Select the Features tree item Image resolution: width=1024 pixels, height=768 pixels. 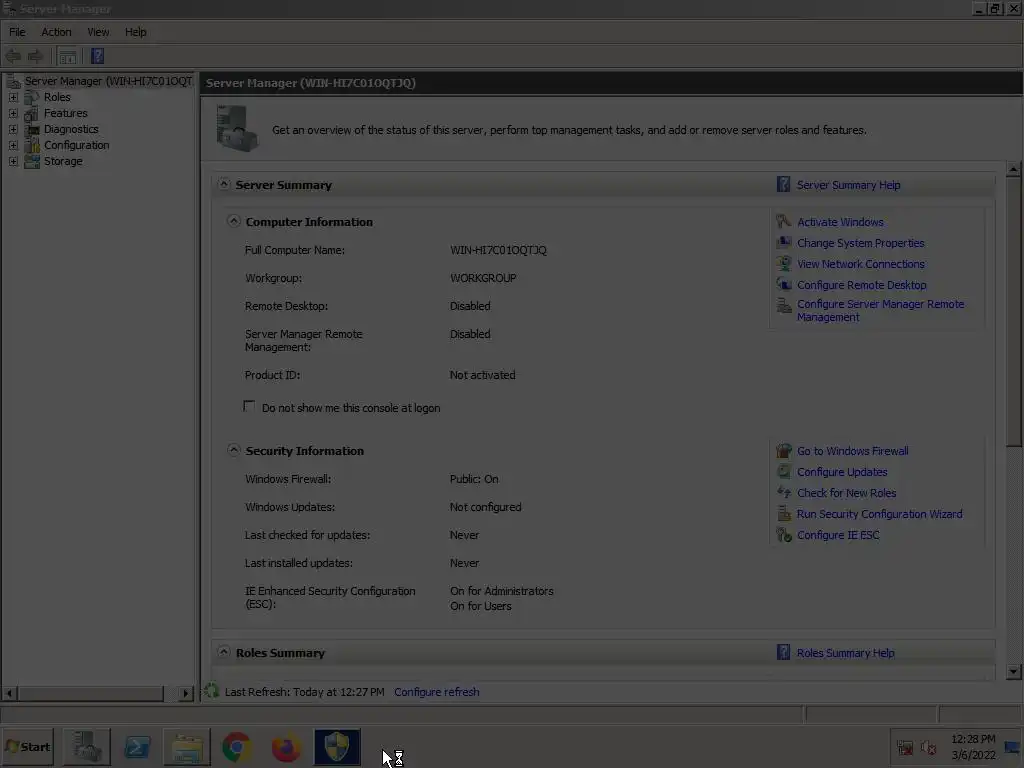point(65,113)
